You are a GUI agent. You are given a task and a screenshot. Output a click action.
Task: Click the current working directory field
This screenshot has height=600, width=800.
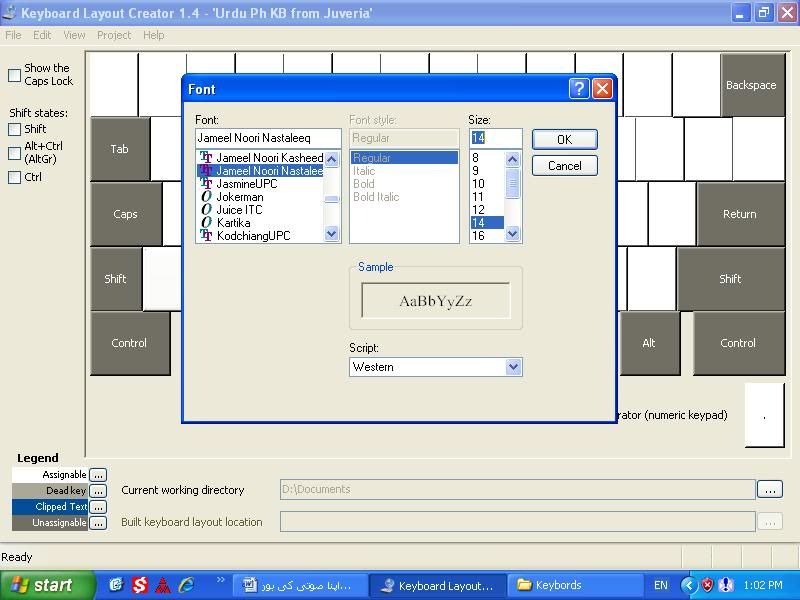coord(517,489)
